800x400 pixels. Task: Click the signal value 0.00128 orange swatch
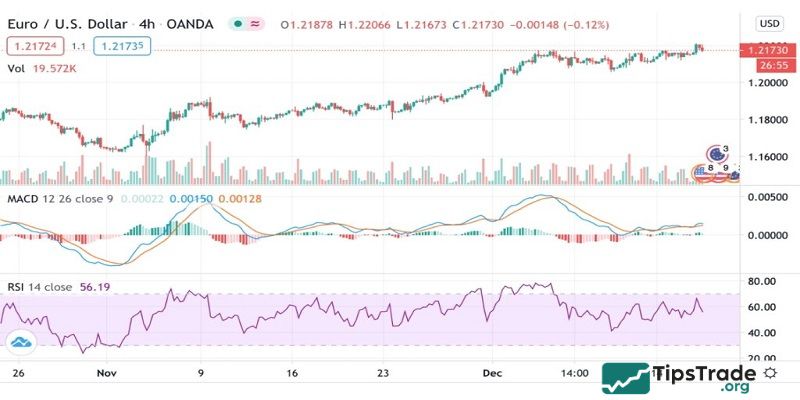(238, 199)
